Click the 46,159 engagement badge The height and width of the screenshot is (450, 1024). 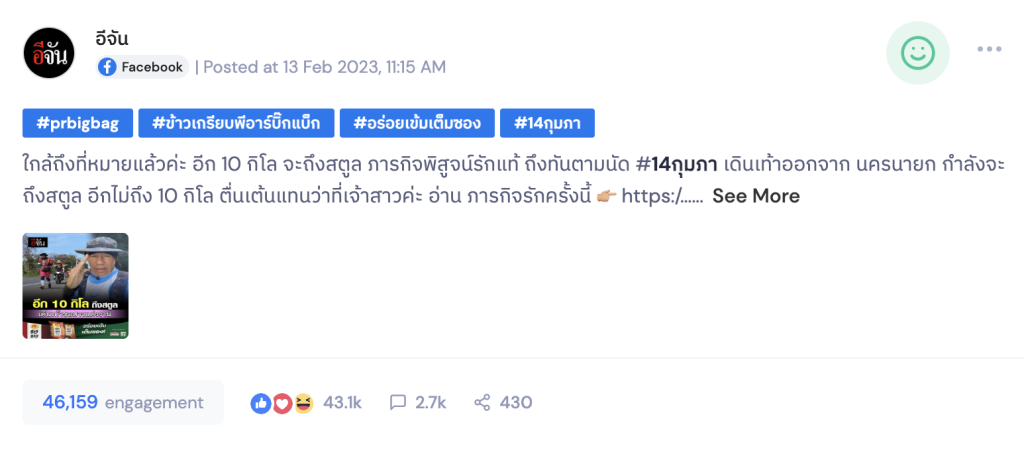pyautogui.click(x=123, y=402)
